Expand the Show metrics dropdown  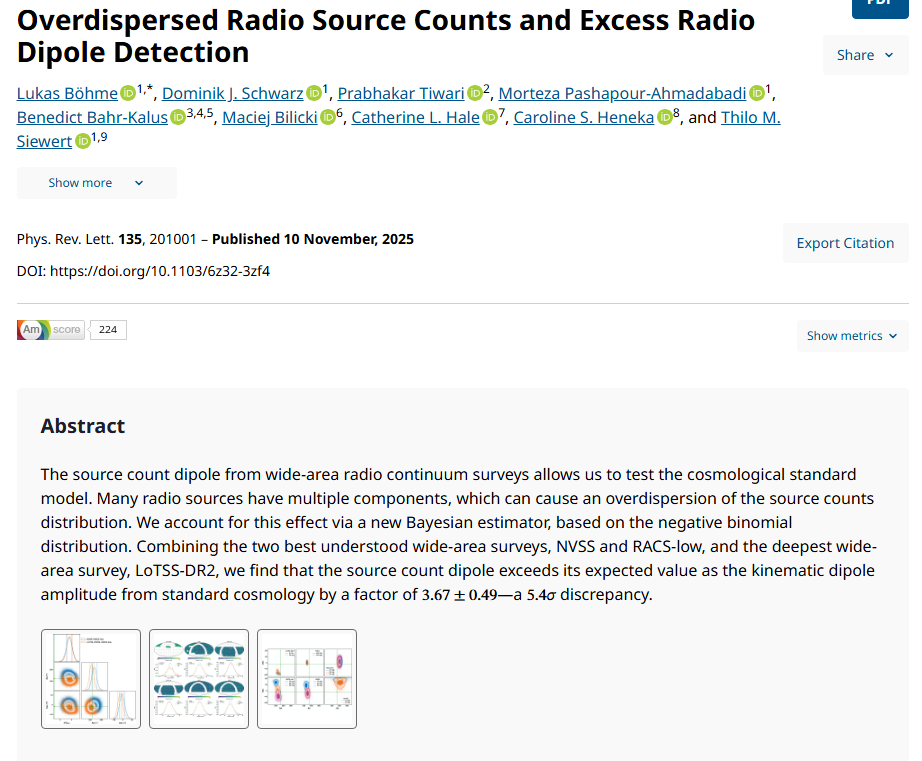(x=852, y=336)
